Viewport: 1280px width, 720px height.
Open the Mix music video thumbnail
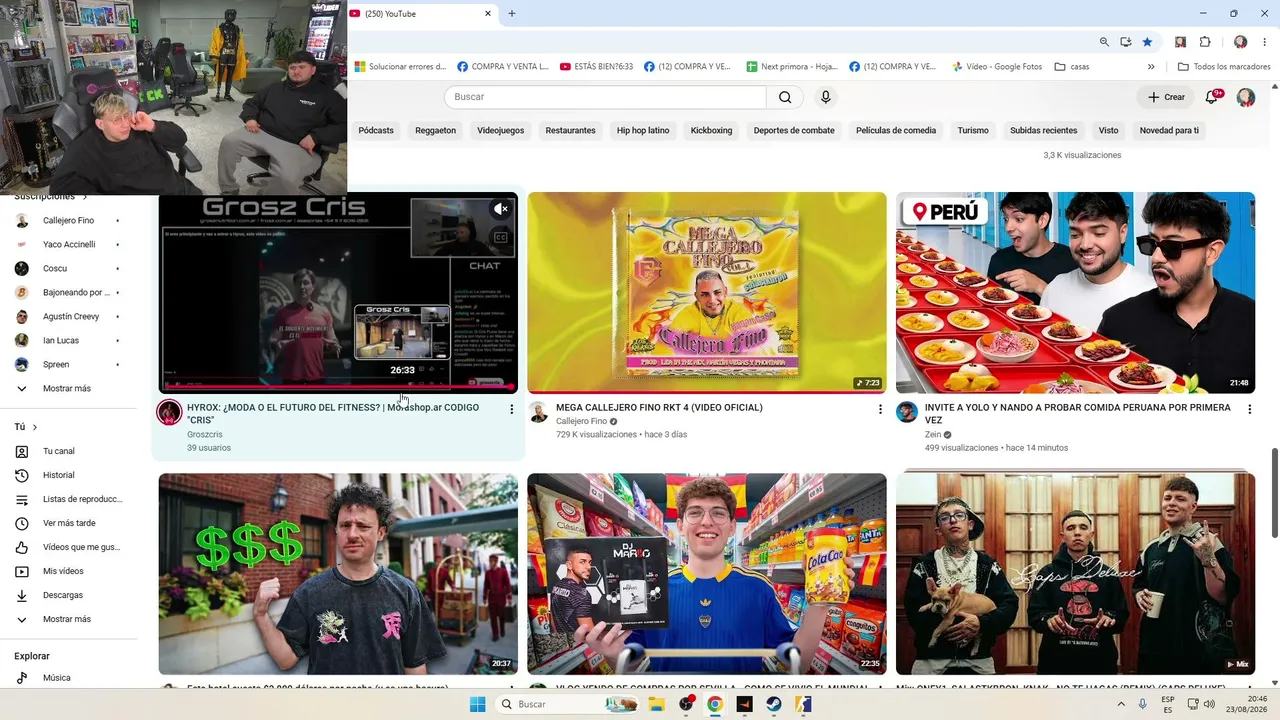coord(1075,574)
